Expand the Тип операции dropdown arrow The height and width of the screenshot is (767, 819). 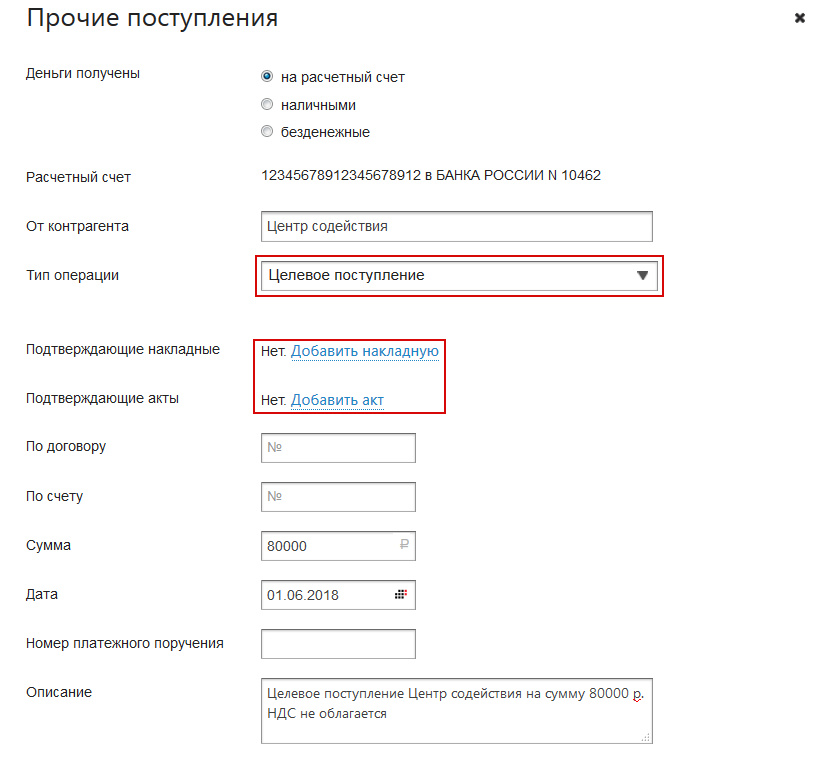(x=643, y=276)
